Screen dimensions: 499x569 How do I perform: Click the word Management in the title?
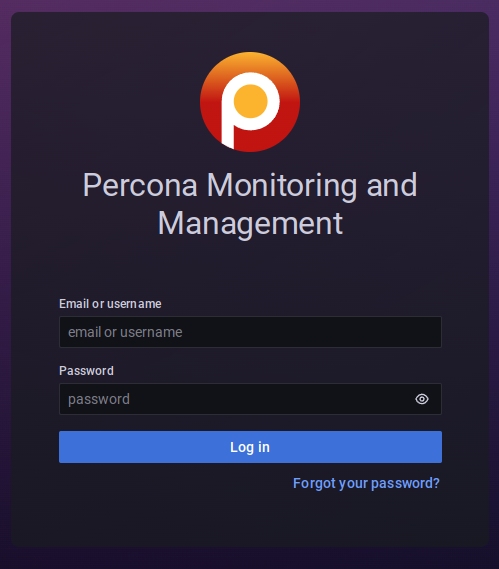pyautogui.click(x=250, y=224)
